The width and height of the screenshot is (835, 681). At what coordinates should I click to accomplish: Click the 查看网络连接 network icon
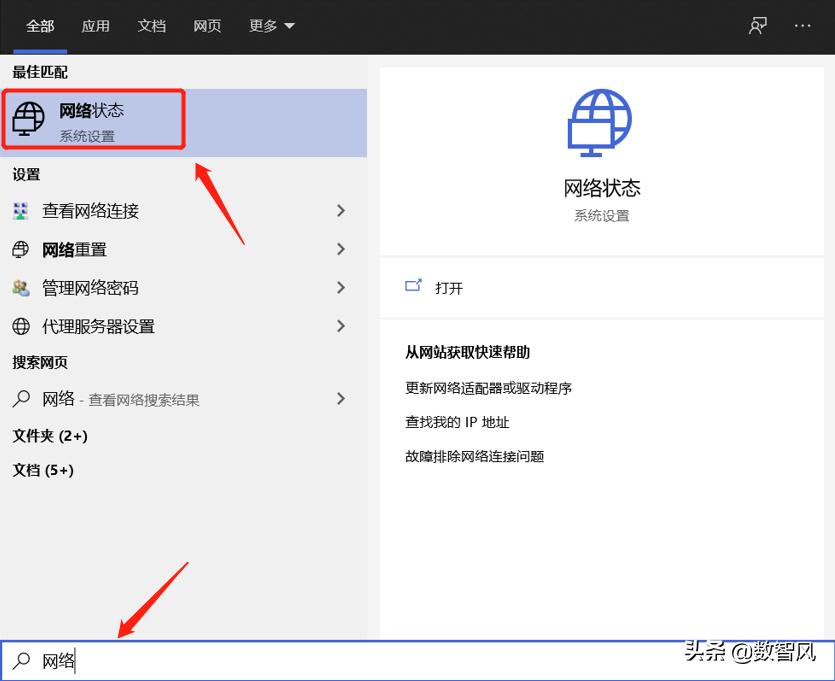(x=21, y=211)
